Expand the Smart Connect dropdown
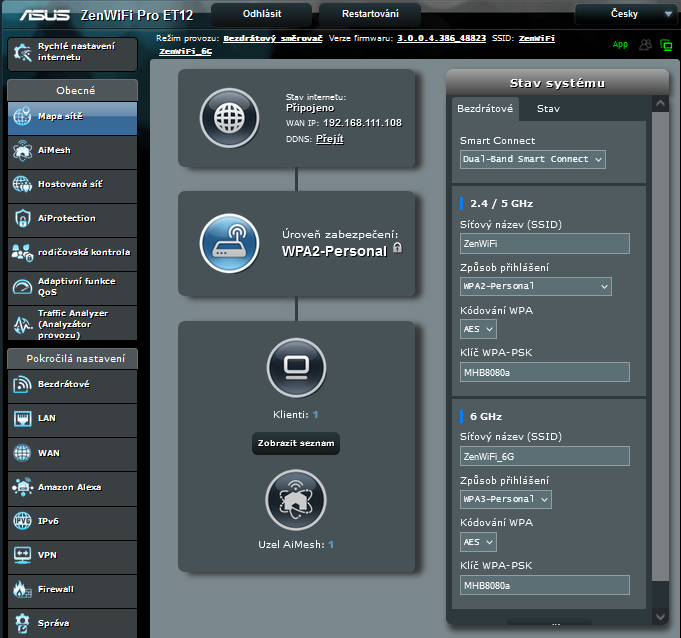The height and width of the screenshot is (638, 681). tap(533, 159)
